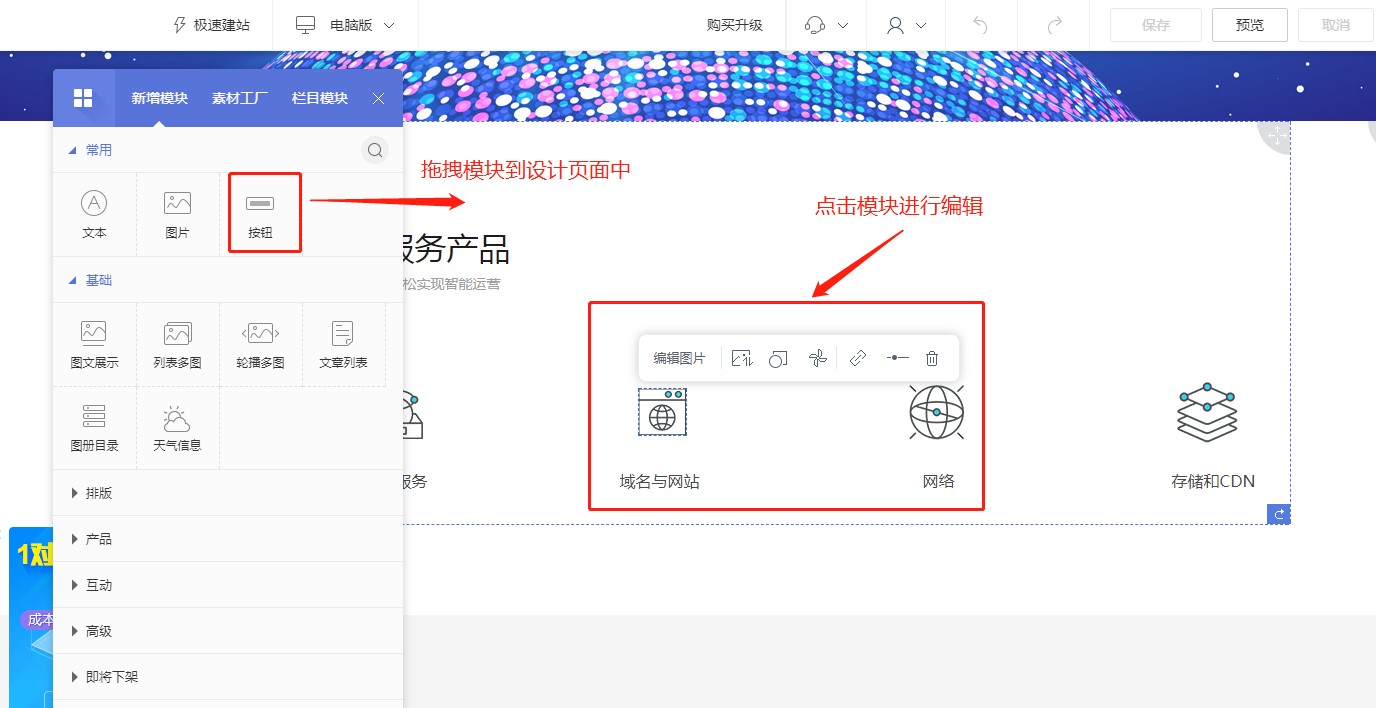
Task: Open the customer service headset dropdown
Action: (x=826, y=25)
